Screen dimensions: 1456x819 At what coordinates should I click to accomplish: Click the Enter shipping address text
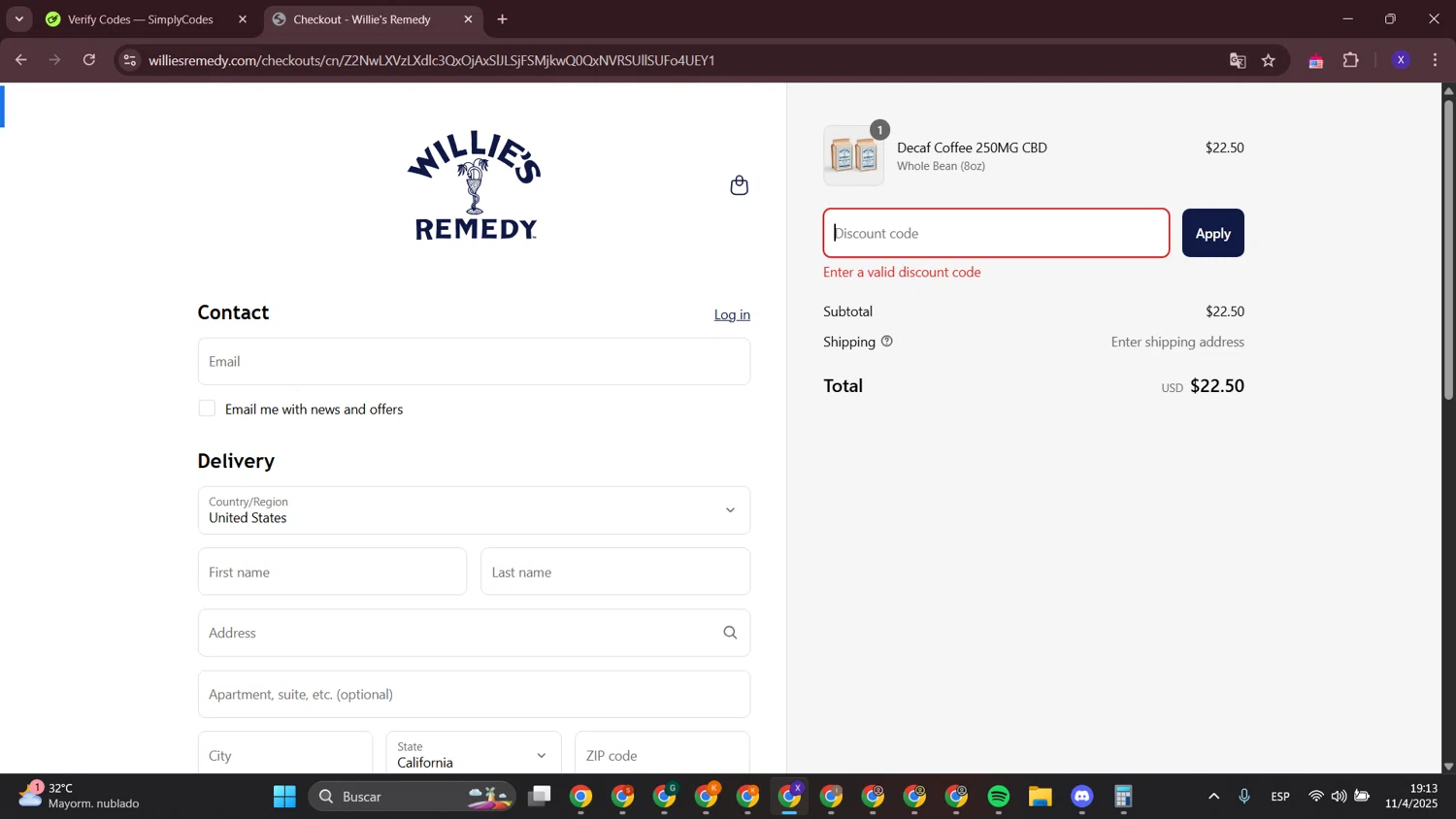pyautogui.click(x=1177, y=342)
